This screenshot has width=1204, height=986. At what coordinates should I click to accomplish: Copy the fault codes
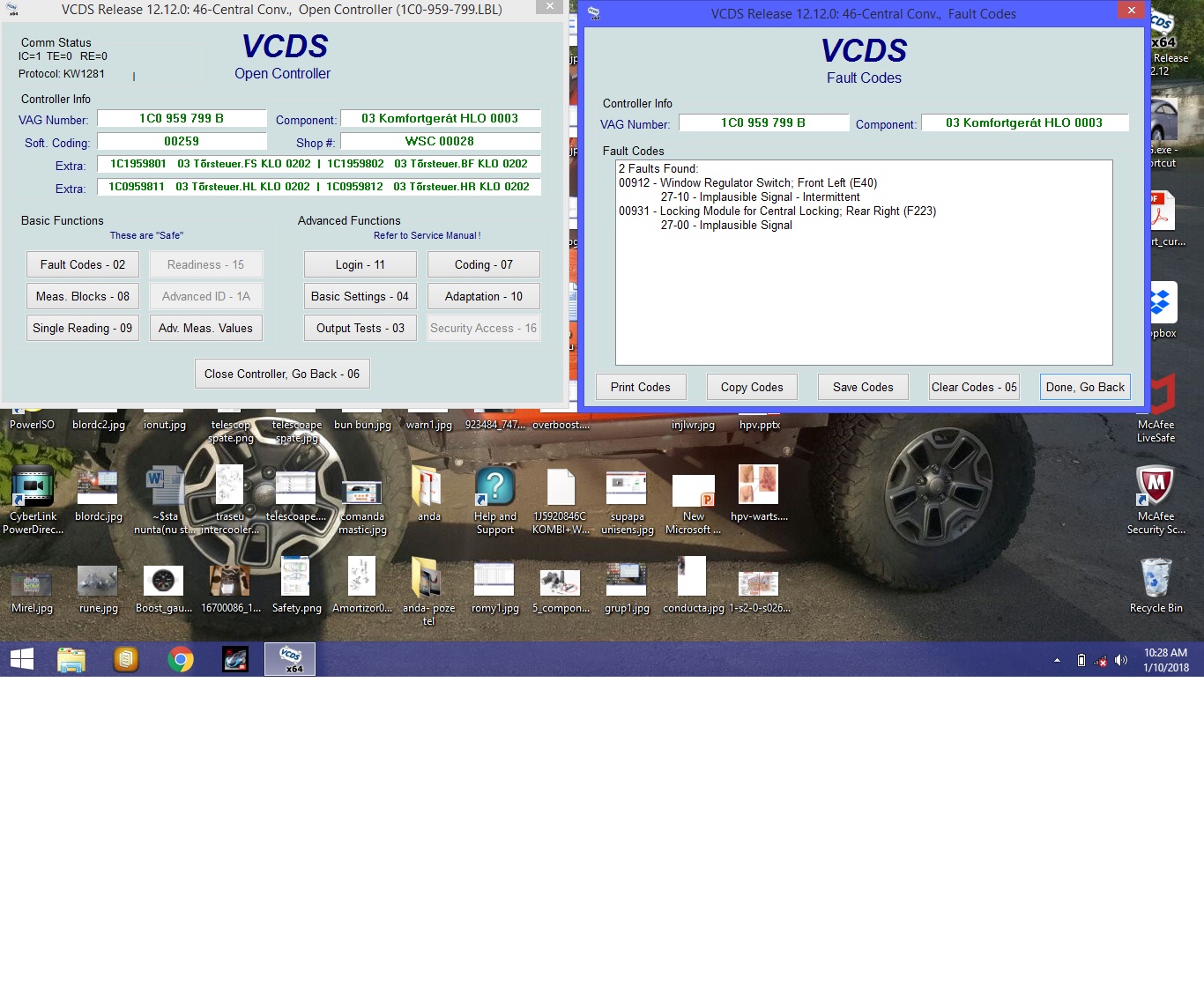point(752,387)
